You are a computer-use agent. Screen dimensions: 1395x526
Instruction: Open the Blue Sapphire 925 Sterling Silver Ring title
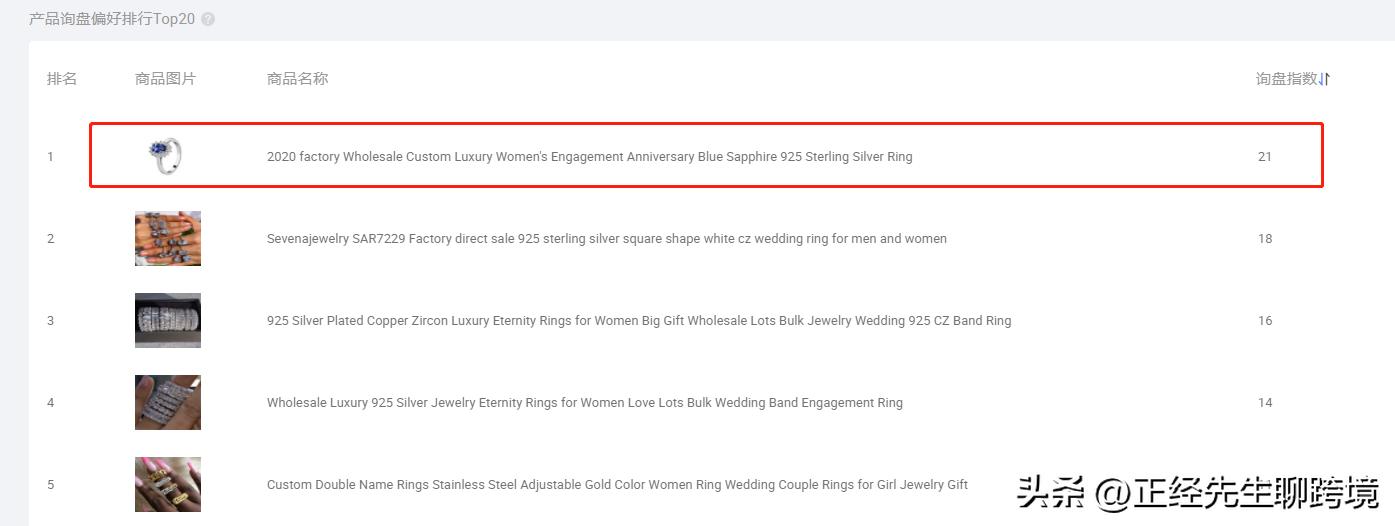[589, 156]
